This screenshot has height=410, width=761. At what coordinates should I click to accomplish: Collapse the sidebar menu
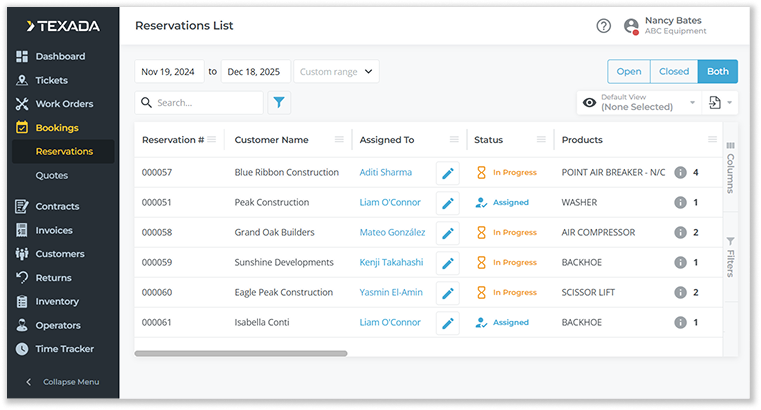pos(65,382)
